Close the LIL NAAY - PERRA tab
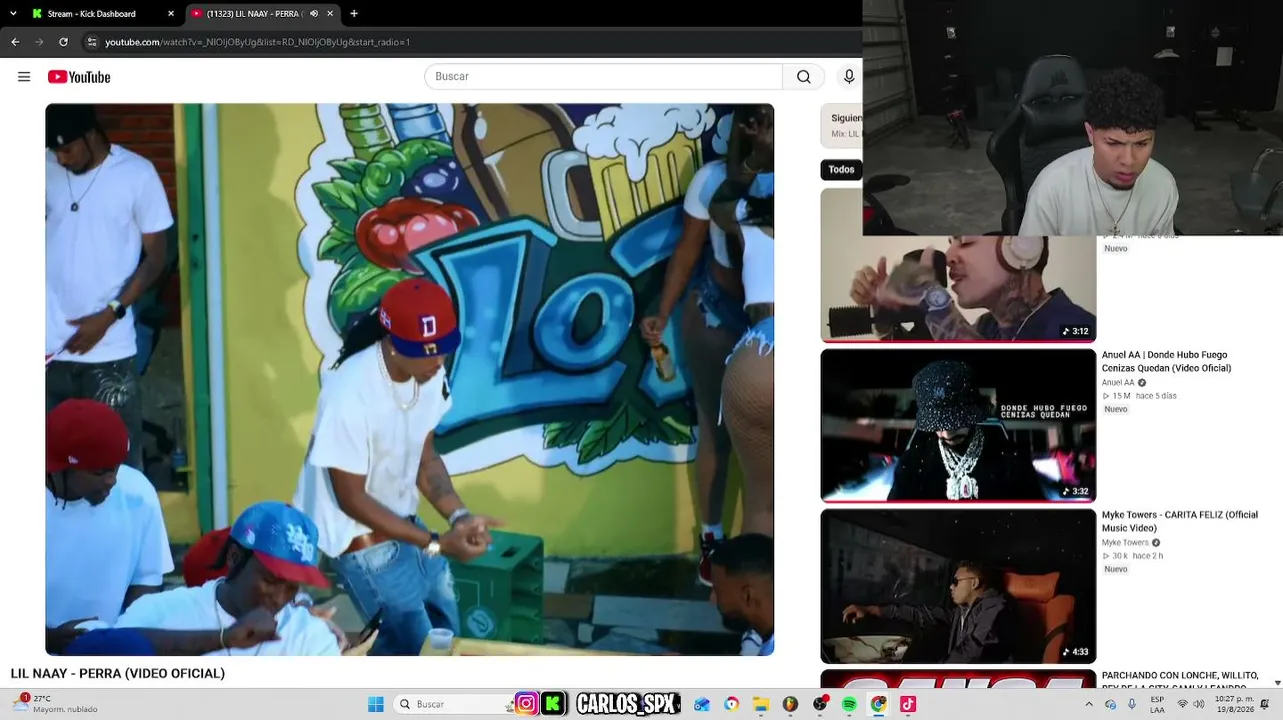The height and width of the screenshot is (720, 1283). [x=330, y=14]
